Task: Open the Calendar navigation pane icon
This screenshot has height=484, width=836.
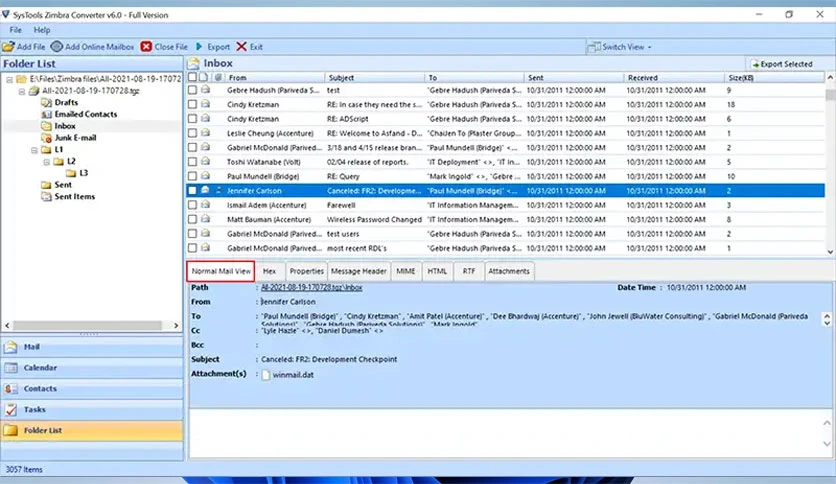Action: 11,368
